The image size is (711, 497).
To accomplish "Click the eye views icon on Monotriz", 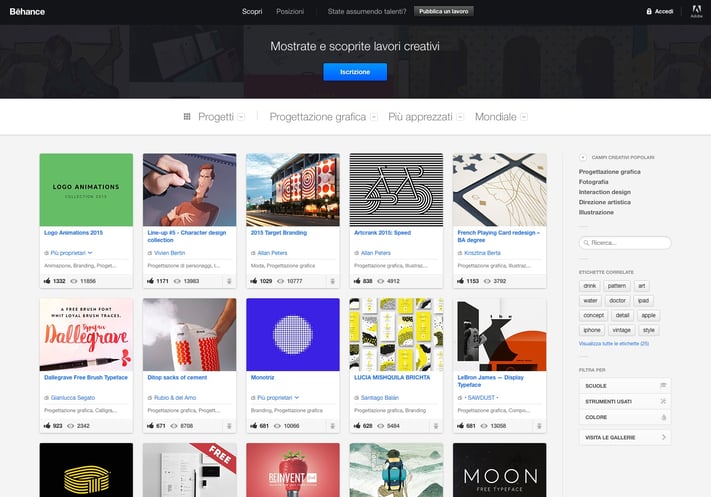I will click(x=277, y=426).
